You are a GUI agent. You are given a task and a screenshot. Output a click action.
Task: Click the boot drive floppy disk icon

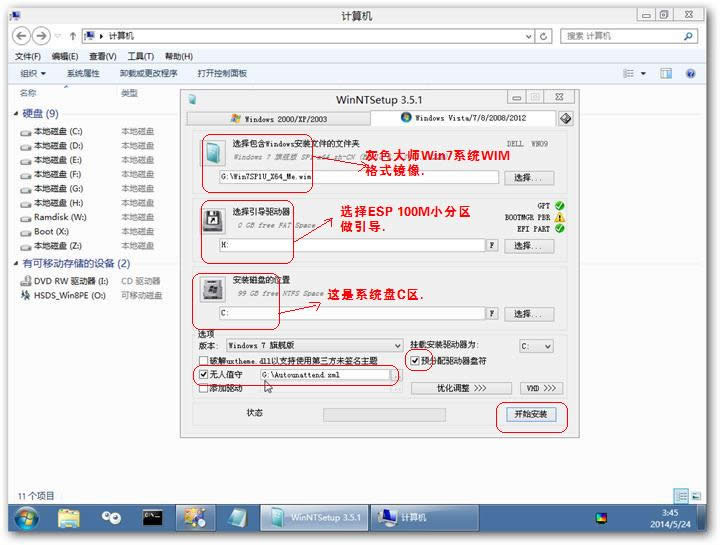(214, 221)
